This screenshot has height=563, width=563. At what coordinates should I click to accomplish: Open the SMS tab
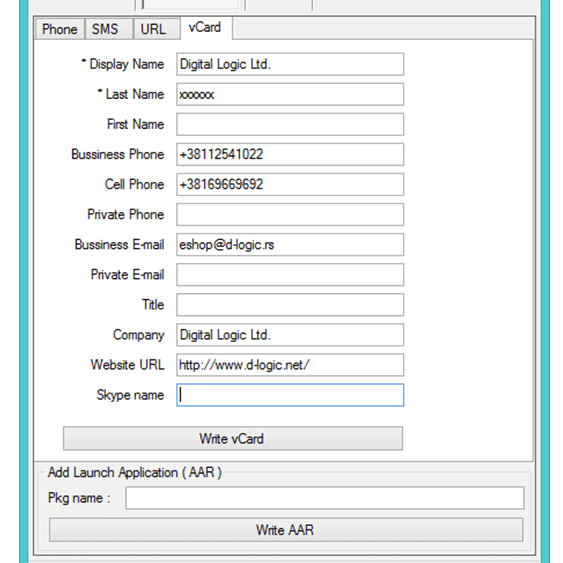[109, 29]
